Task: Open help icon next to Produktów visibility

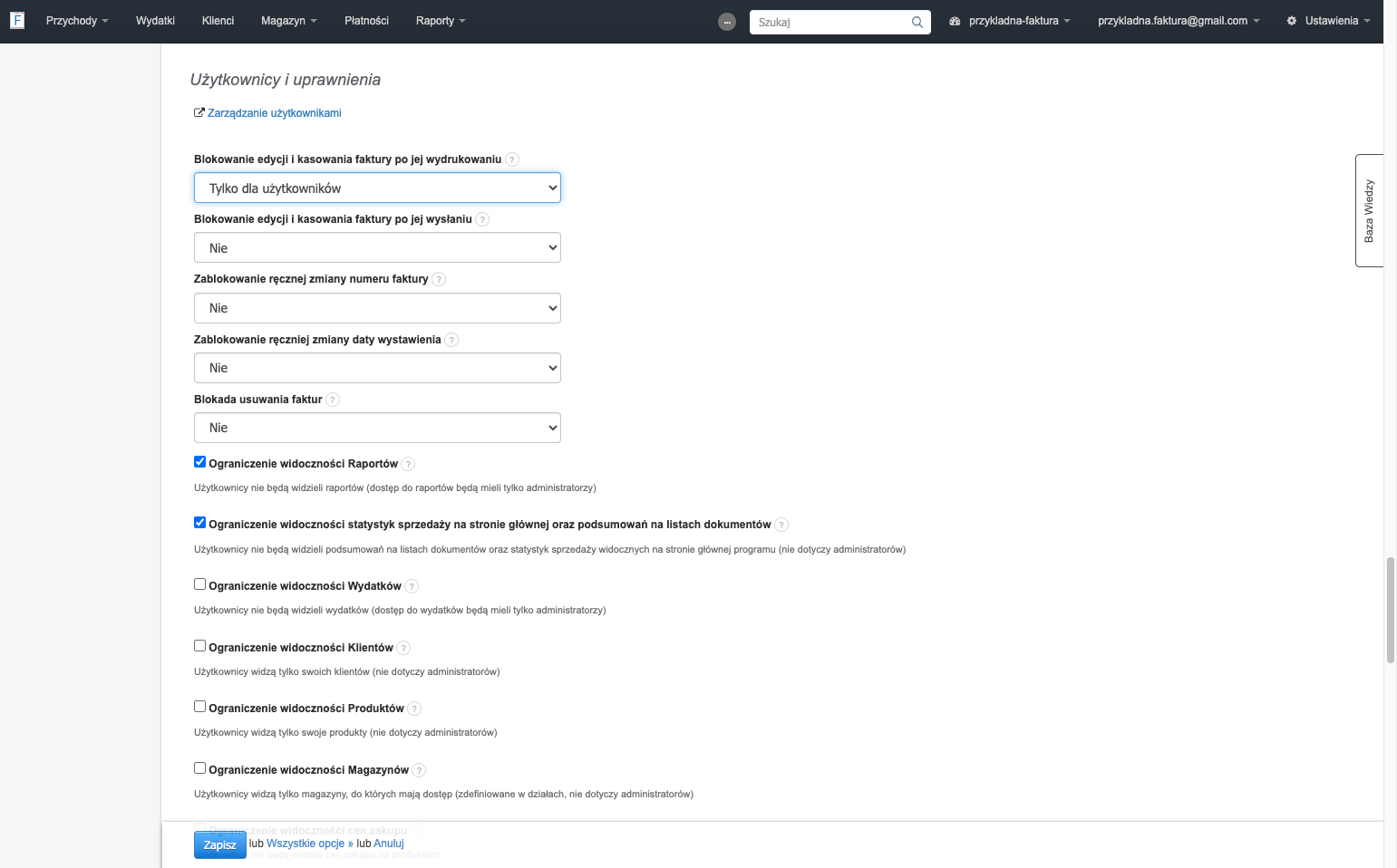Action: point(414,709)
